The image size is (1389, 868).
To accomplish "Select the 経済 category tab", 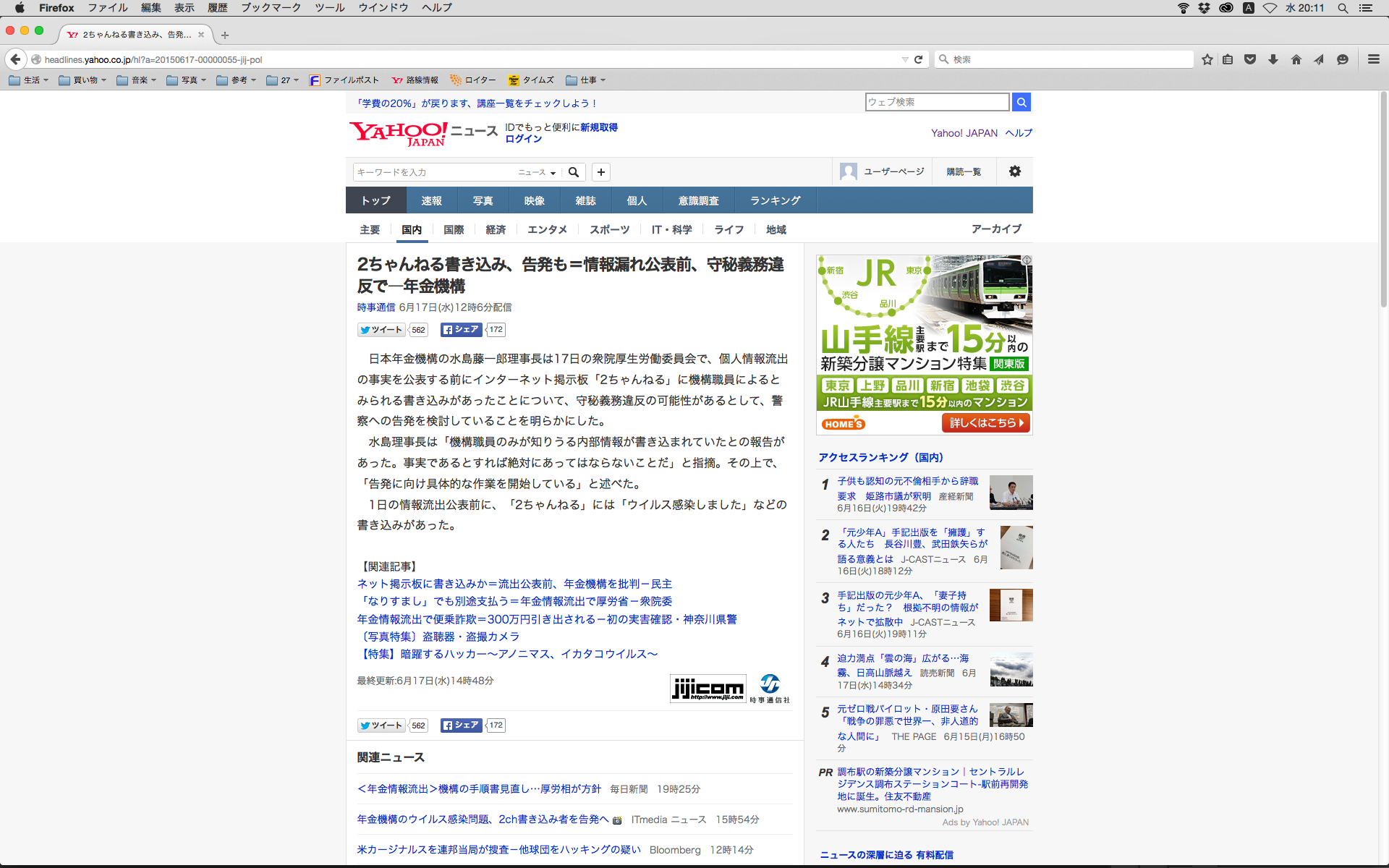I will click(x=496, y=229).
